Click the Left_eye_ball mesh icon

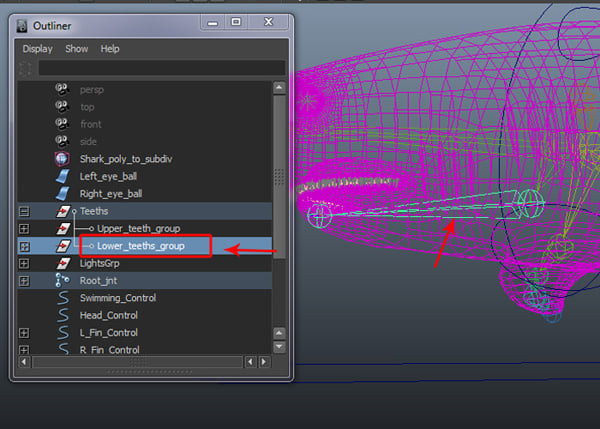coord(62,177)
